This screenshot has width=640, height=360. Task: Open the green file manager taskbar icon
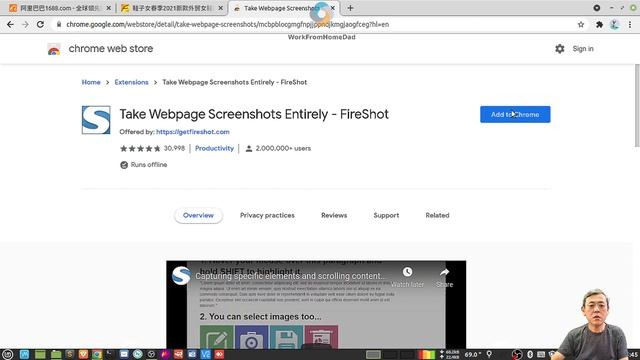pos(56,354)
